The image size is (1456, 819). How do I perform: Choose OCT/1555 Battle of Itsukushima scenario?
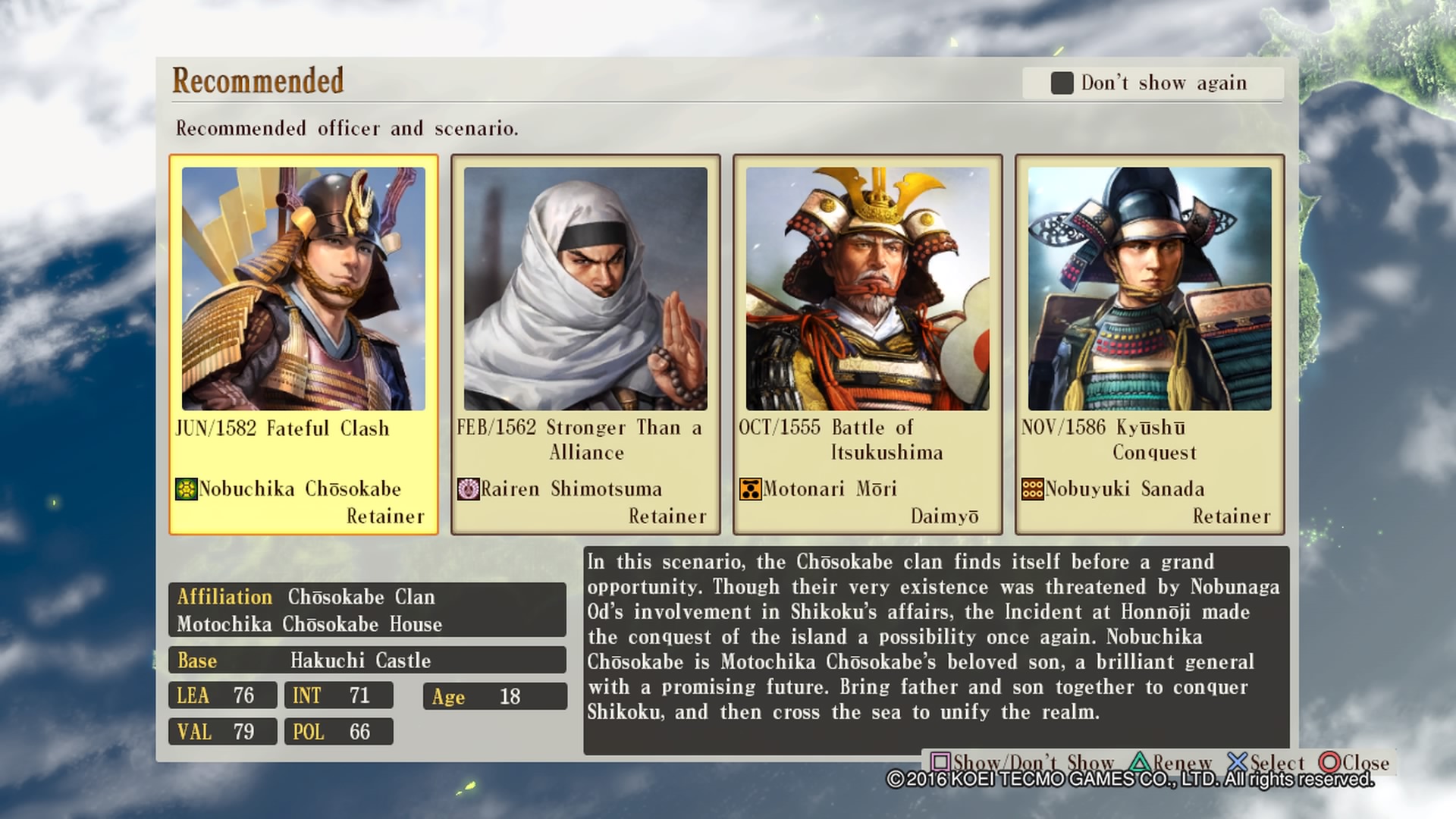click(x=841, y=440)
